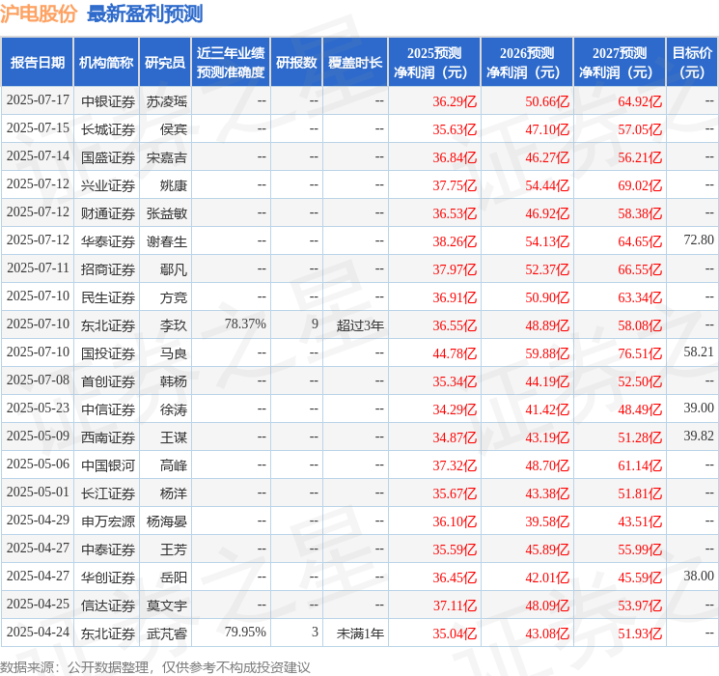Click the 78.37% accuracy value
Screen dimensions: 719x676
tap(245, 324)
